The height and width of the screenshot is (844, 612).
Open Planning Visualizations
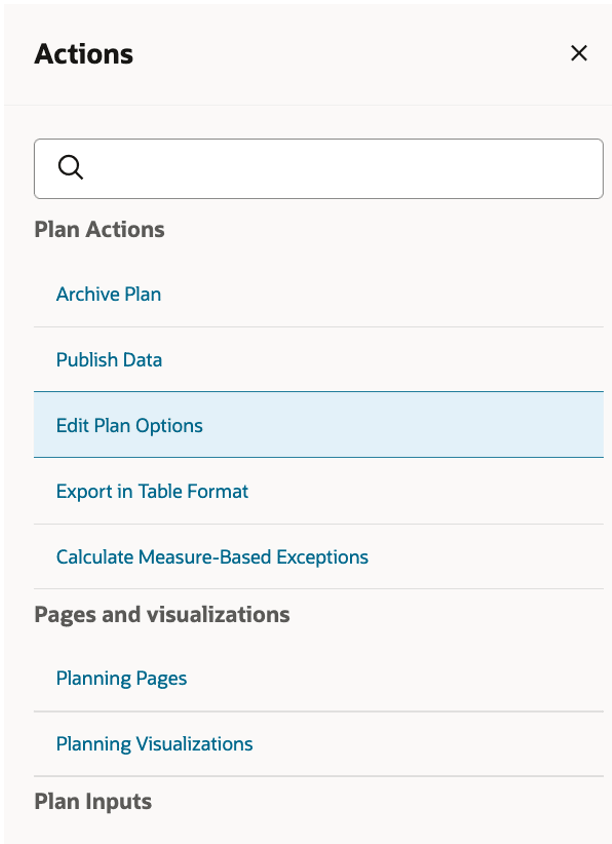pos(154,744)
